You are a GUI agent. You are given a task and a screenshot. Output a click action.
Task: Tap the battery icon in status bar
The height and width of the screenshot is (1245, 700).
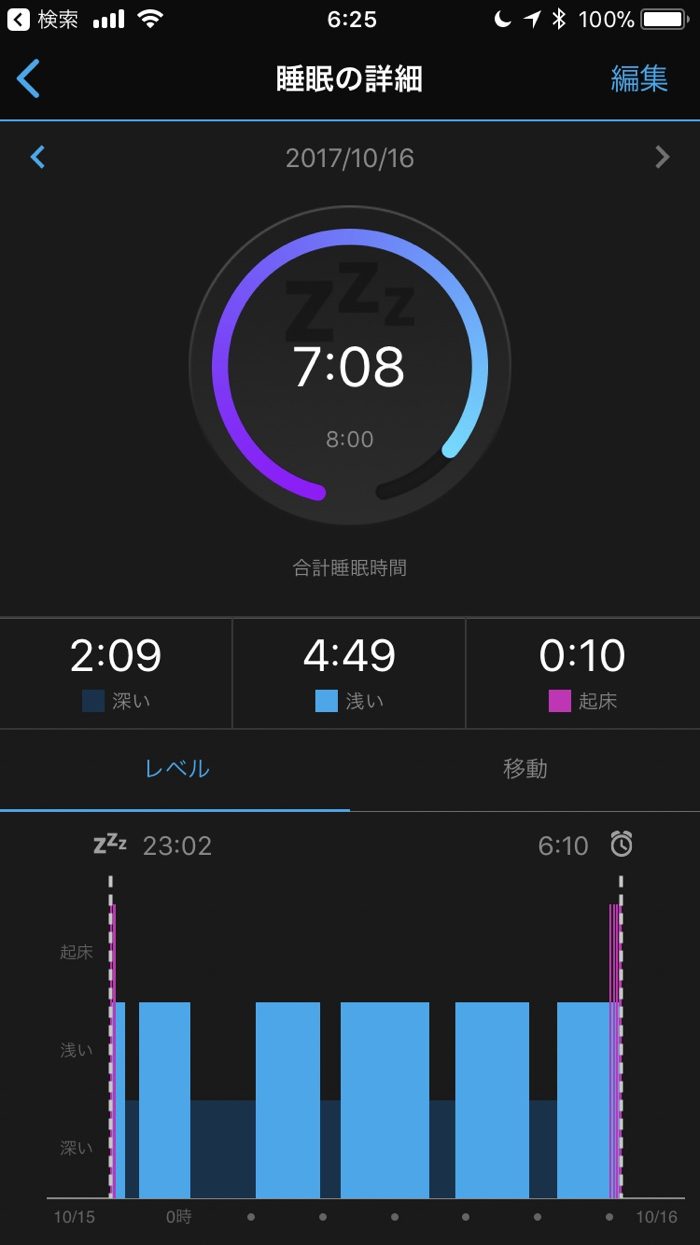tap(664, 19)
